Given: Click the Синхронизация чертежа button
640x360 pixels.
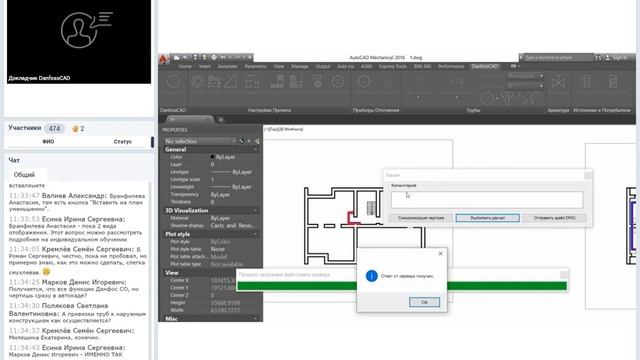Looking at the screenshot, I should (x=421, y=218).
